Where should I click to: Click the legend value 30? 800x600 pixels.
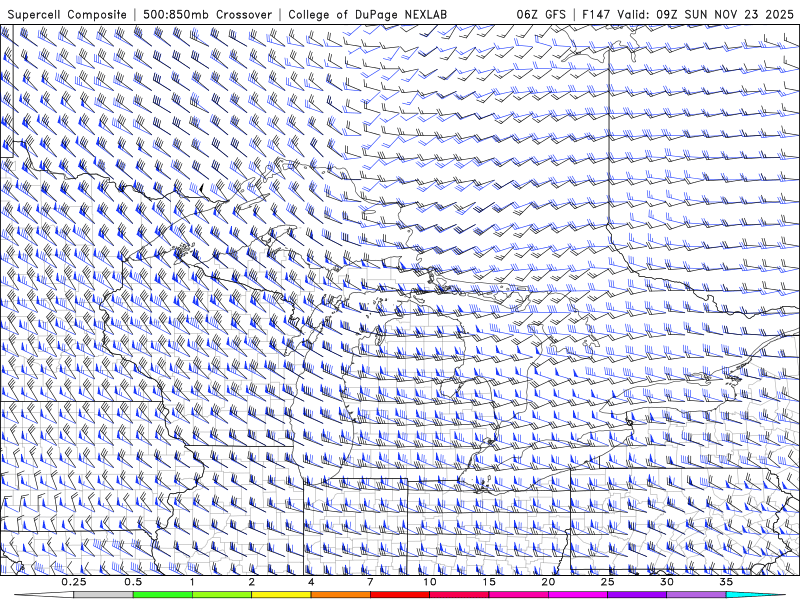click(x=667, y=582)
